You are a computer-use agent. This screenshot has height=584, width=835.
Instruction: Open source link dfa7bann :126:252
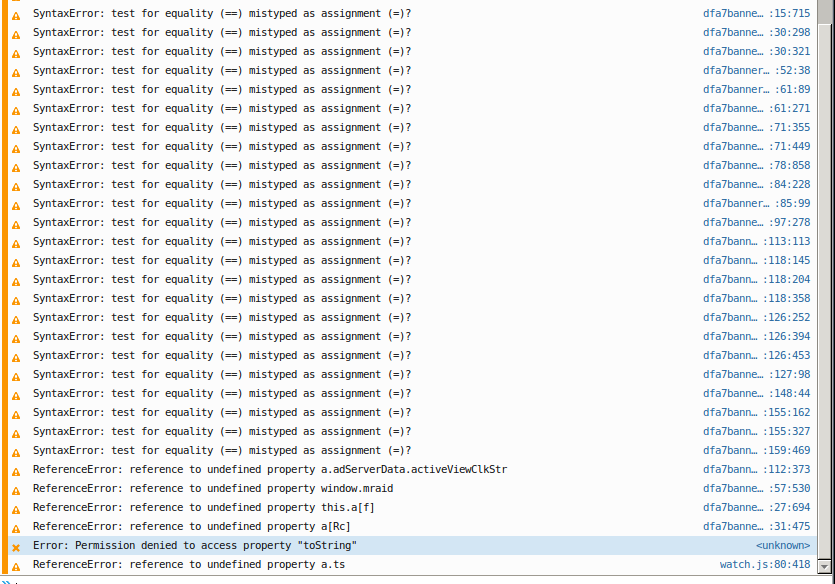coord(756,317)
